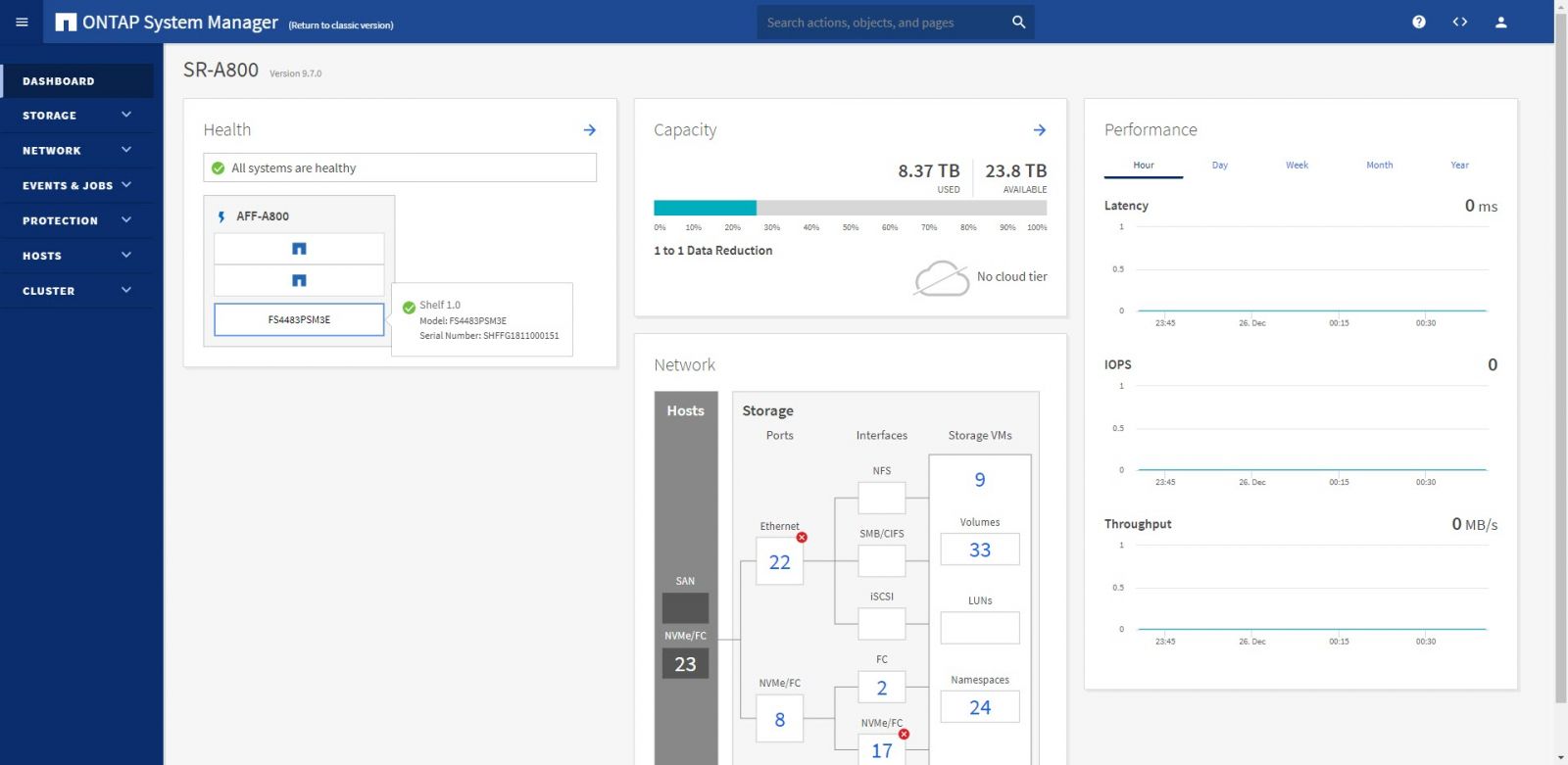The height and width of the screenshot is (765, 1568).
Task: Select first controller node icon in AFF-A800
Action: 299,249
